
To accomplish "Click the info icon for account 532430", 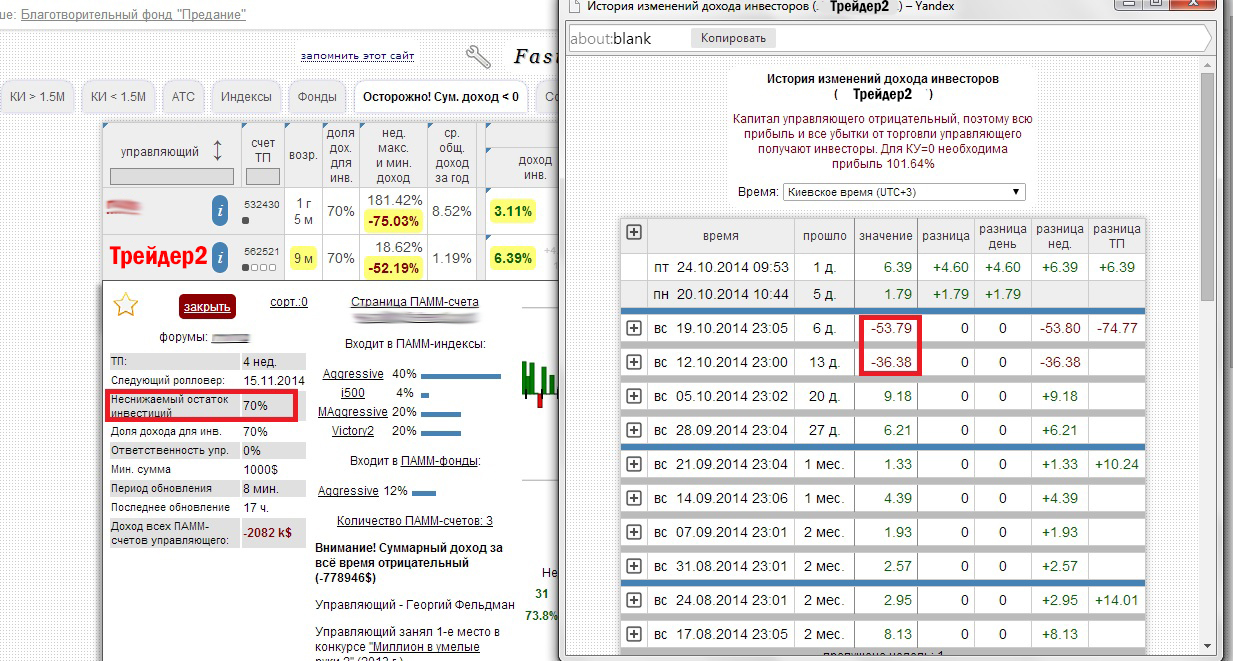I will (221, 211).
